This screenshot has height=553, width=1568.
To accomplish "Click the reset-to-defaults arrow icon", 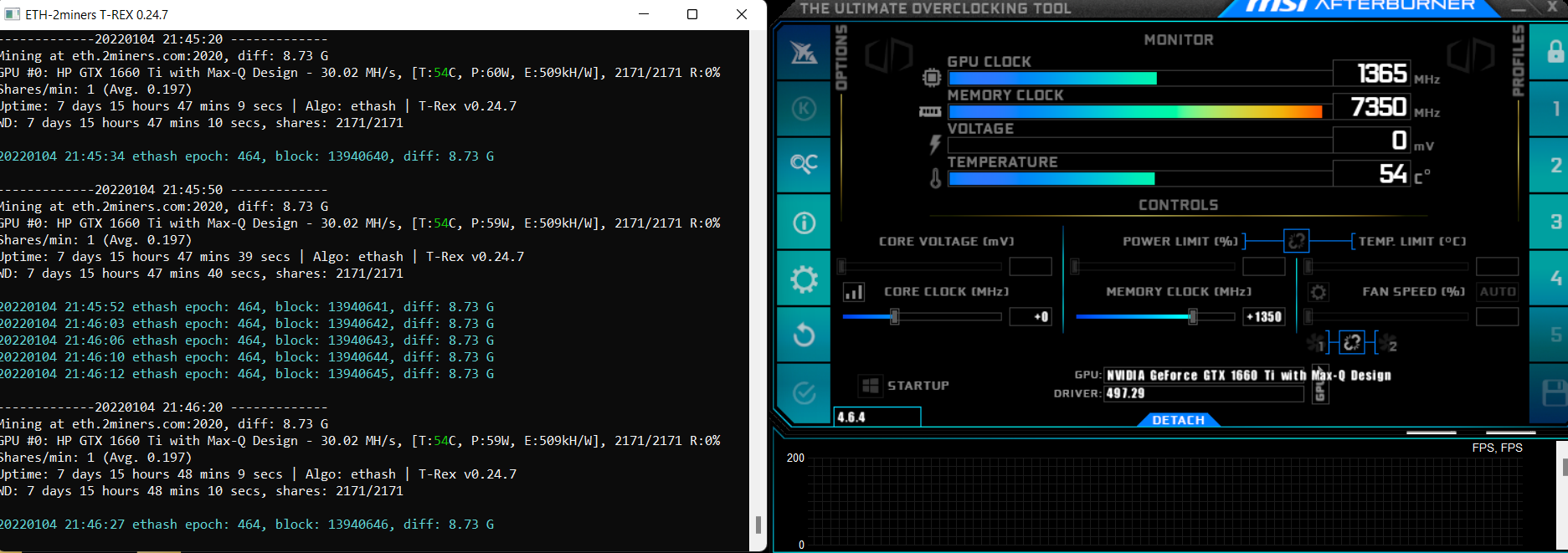I will point(804,335).
